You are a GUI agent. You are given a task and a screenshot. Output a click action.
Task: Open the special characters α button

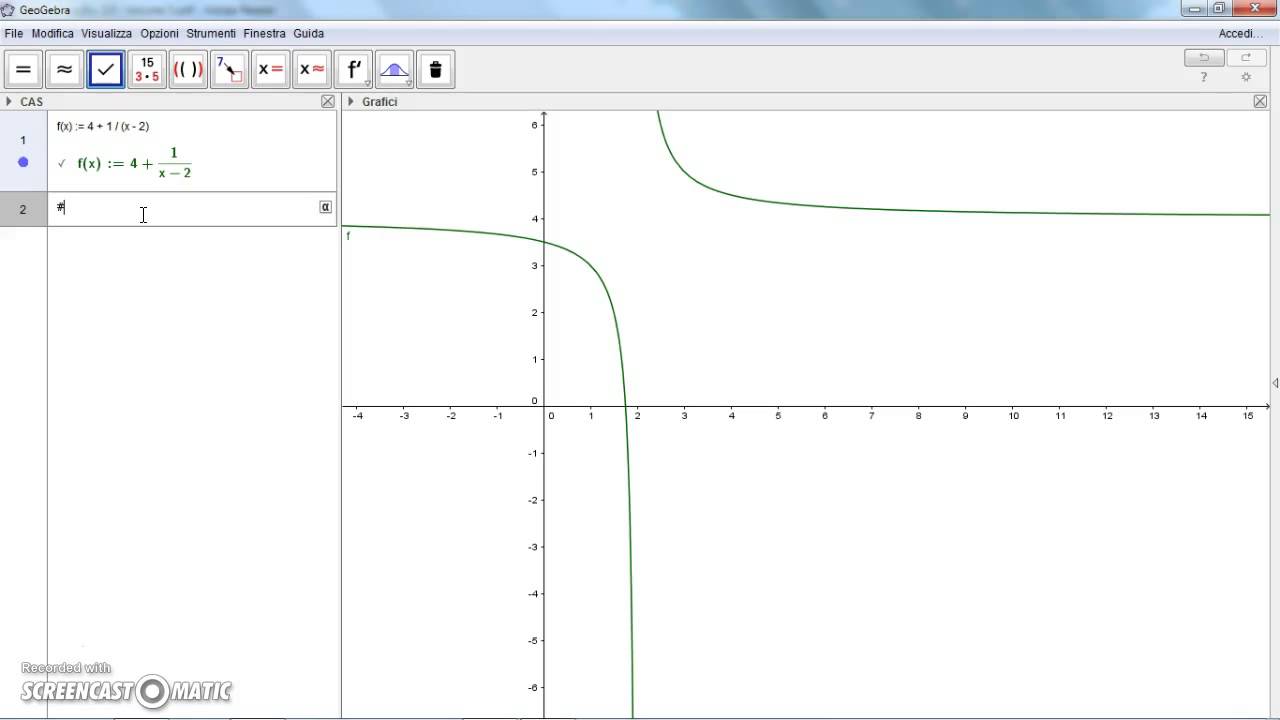(x=326, y=207)
